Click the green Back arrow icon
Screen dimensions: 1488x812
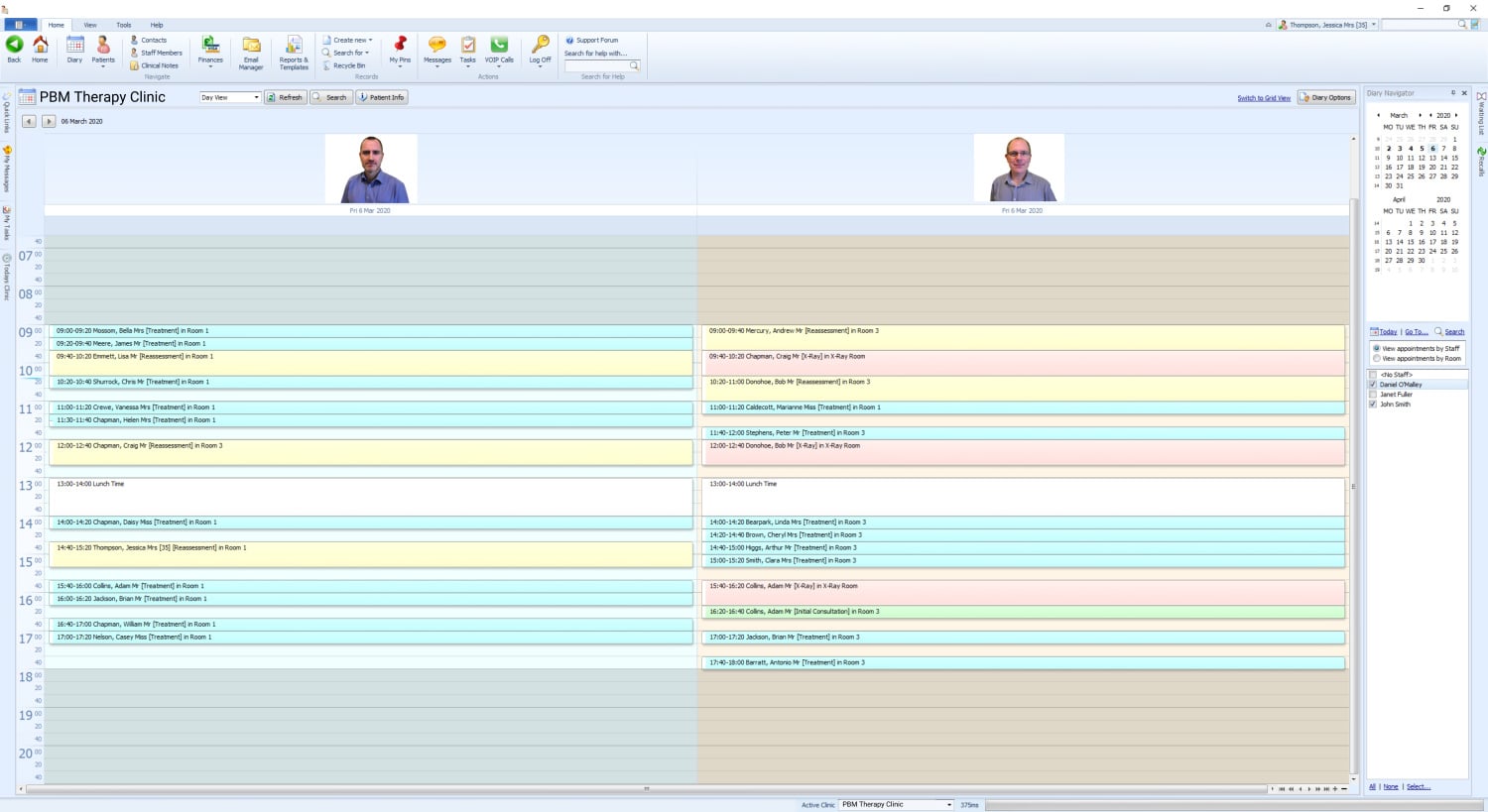14,46
